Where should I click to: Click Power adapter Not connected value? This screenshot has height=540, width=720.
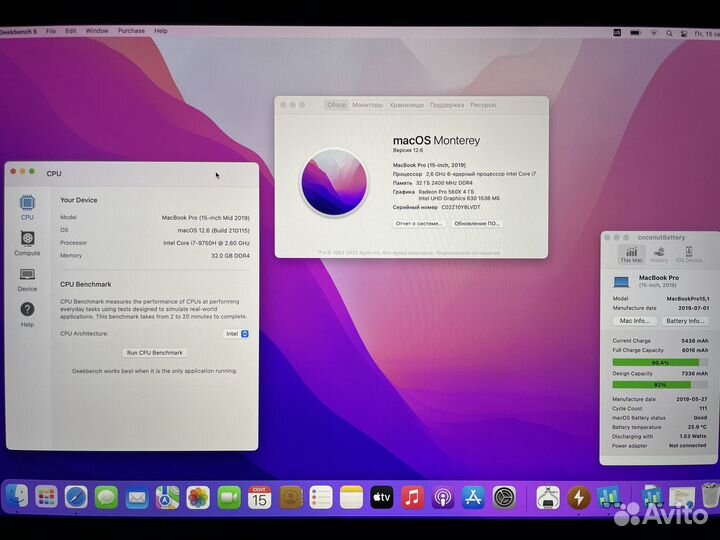pos(687,445)
